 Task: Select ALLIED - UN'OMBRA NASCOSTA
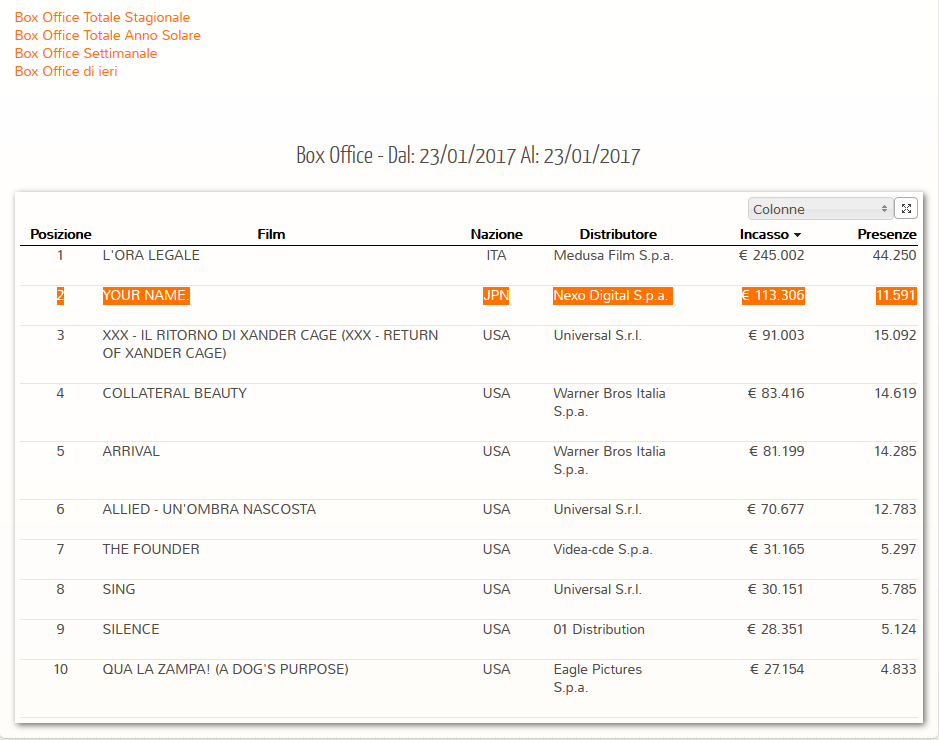[209, 509]
